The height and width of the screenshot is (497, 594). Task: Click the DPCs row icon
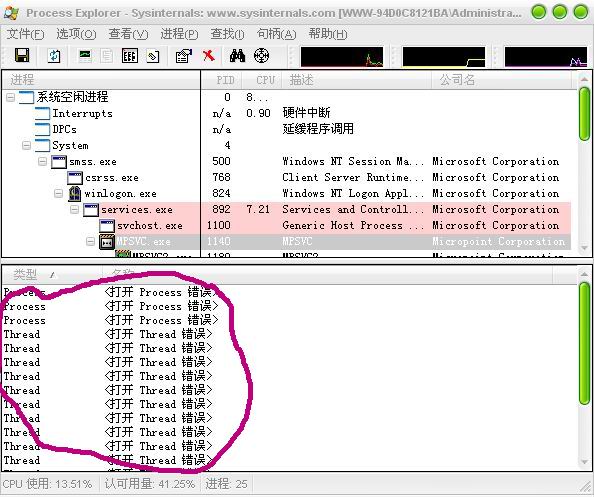click(42, 129)
